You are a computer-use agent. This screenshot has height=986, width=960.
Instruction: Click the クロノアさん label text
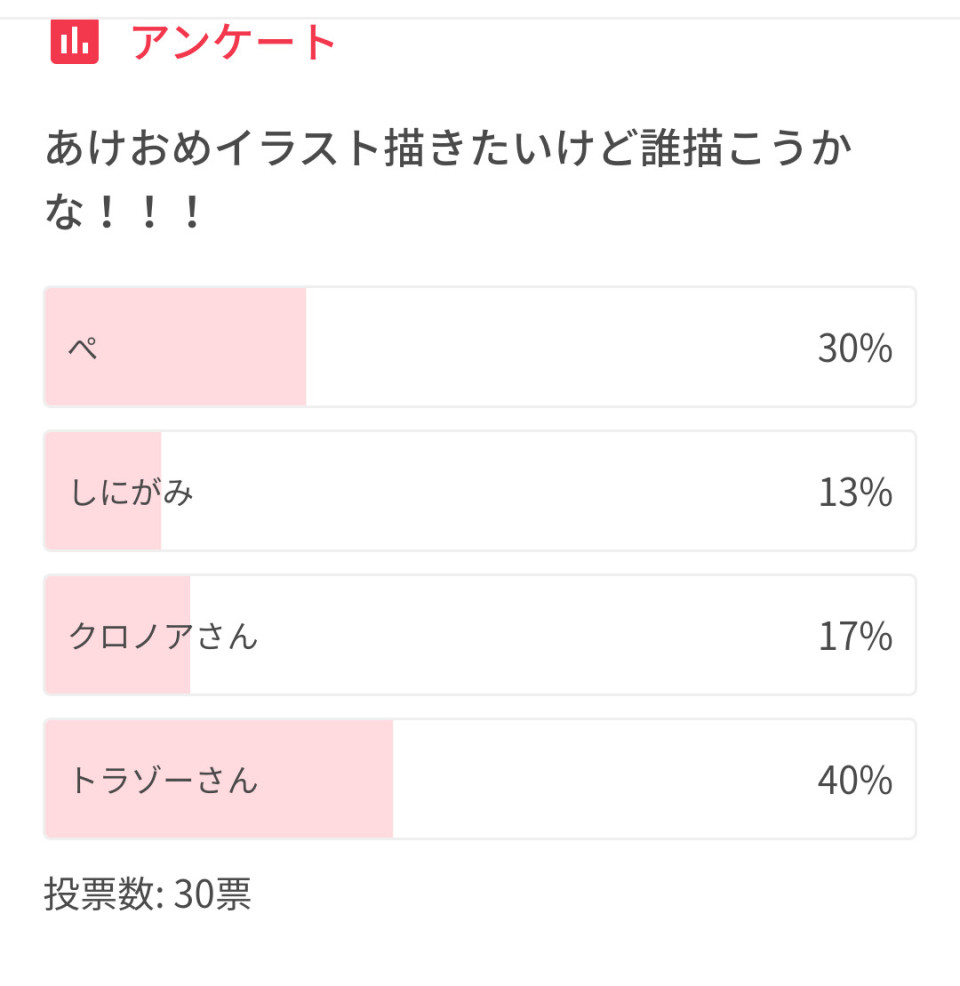coord(163,636)
